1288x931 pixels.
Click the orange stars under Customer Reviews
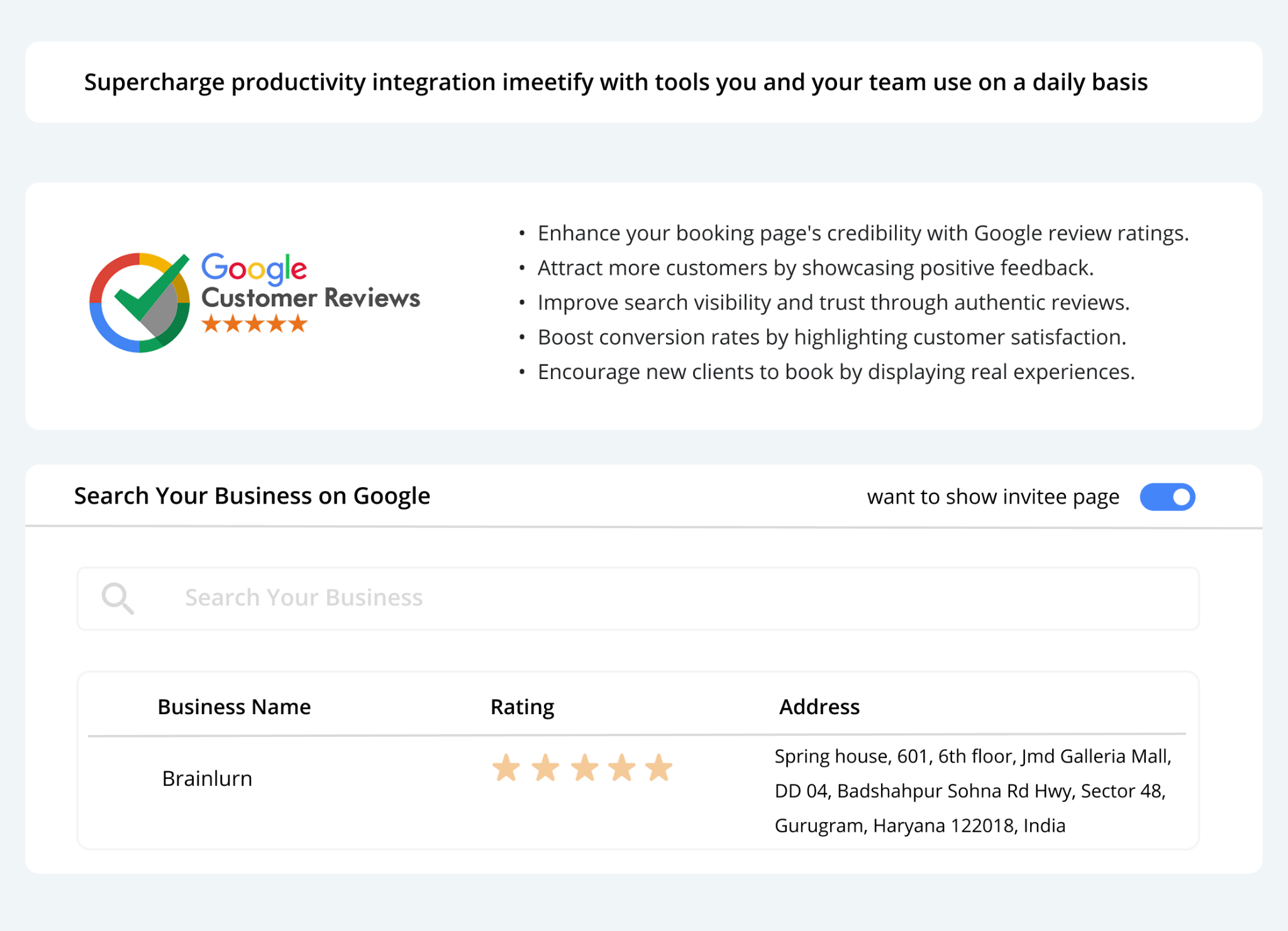[x=254, y=324]
